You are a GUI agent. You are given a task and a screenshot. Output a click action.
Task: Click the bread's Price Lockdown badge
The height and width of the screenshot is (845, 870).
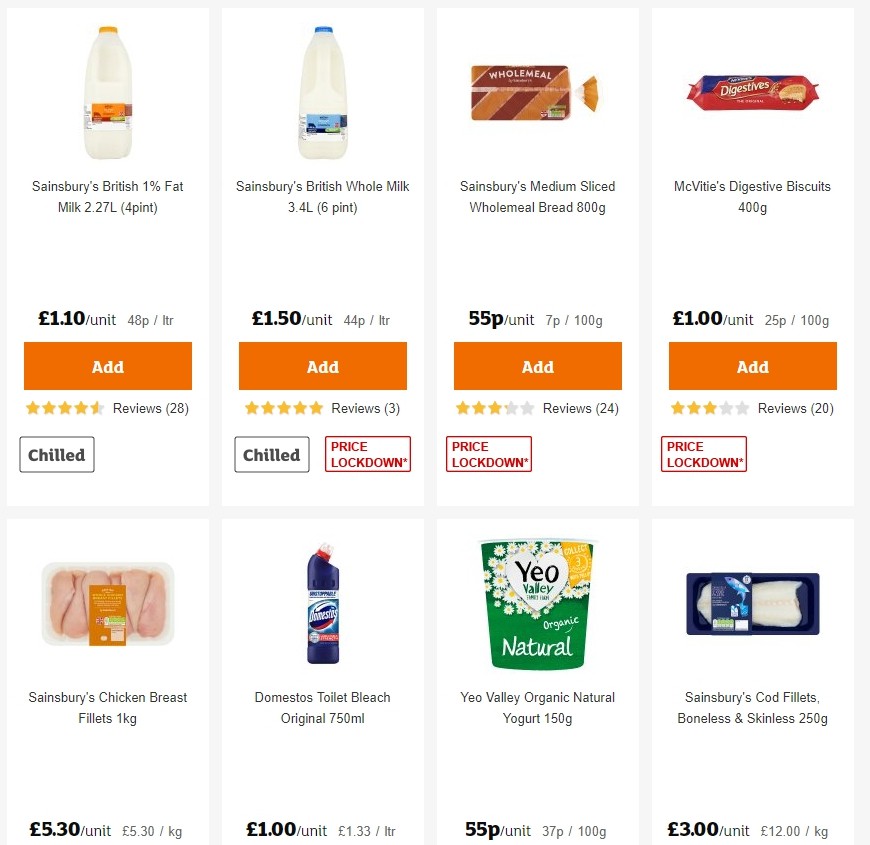click(x=488, y=453)
